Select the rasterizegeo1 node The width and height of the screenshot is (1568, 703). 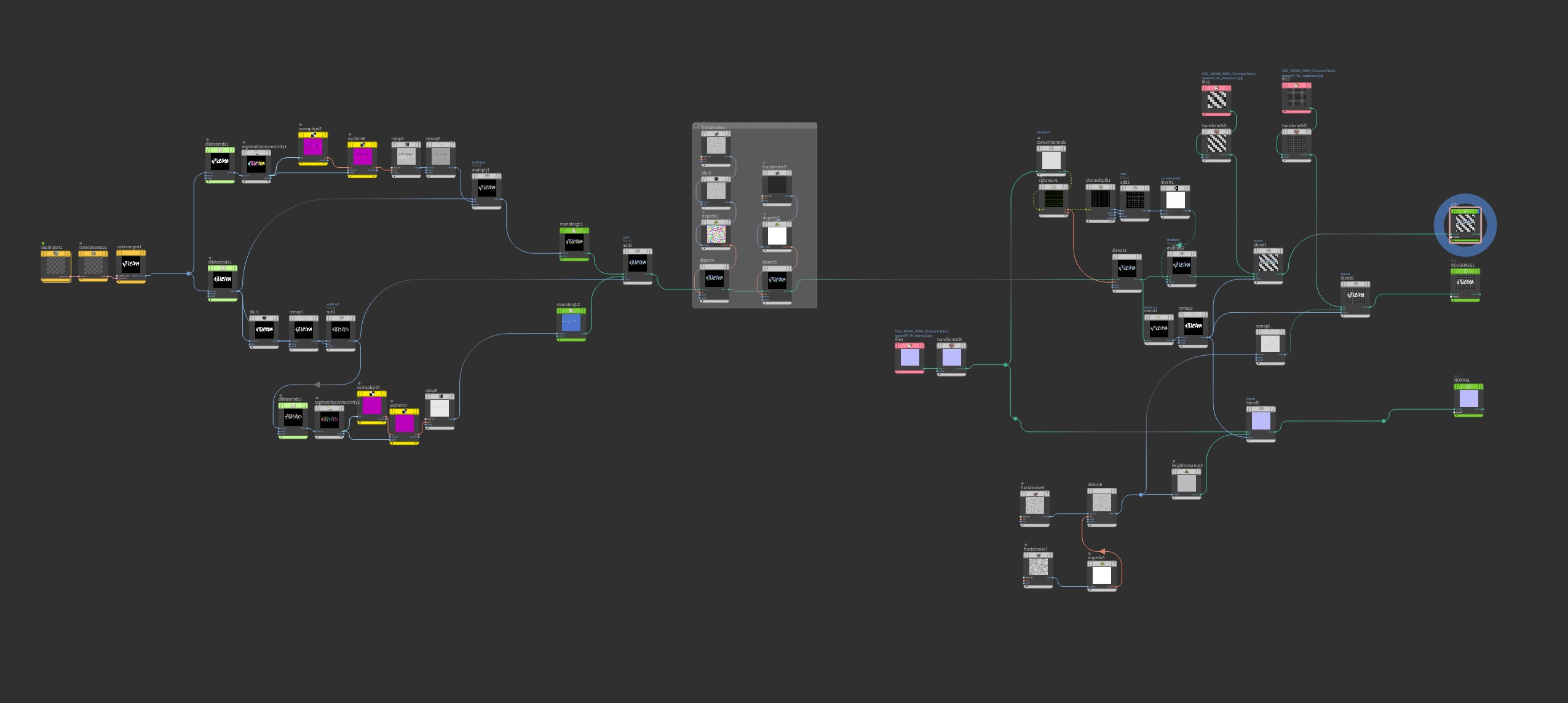pyautogui.click(x=131, y=266)
